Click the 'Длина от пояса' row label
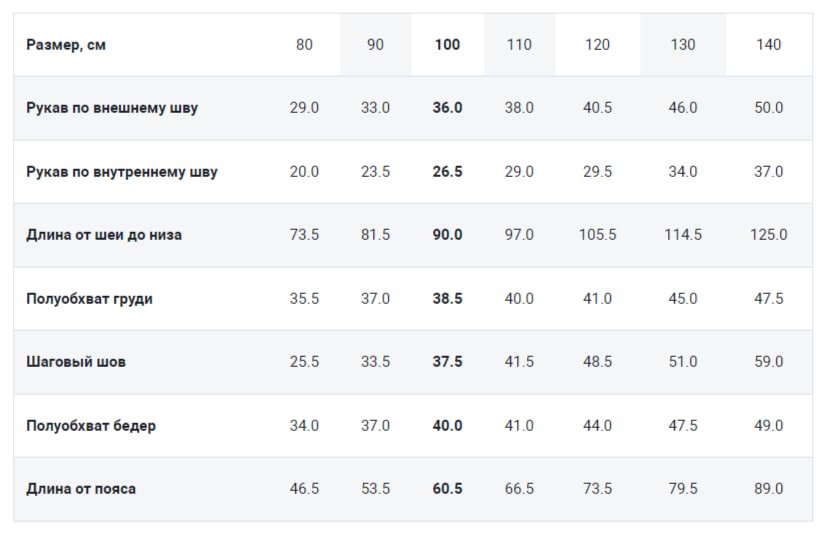The width and height of the screenshot is (825, 540). point(81,489)
